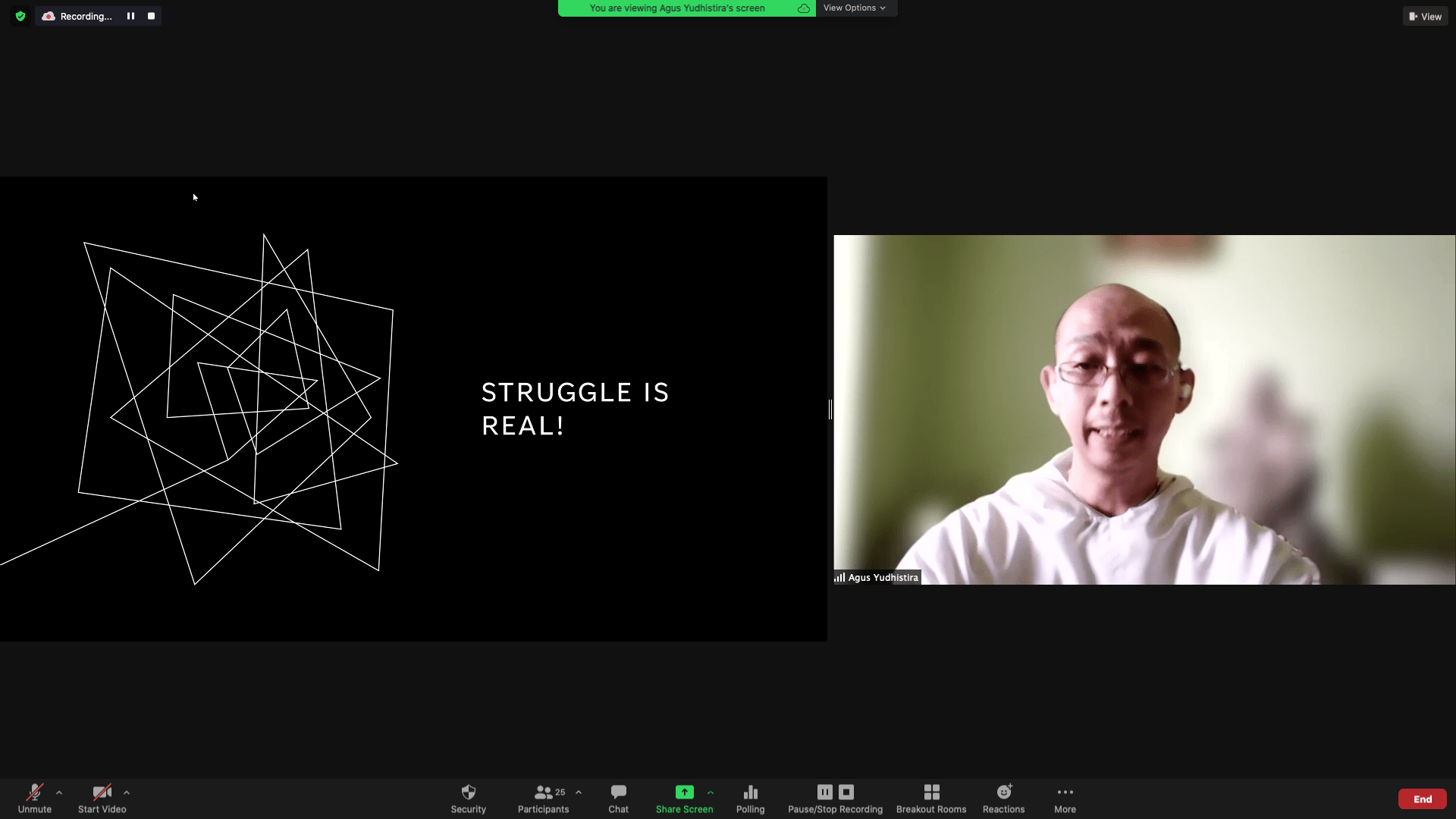This screenshot has width=1456, height=819.
Task: Unmute the microphone
Action: [35, 798]
